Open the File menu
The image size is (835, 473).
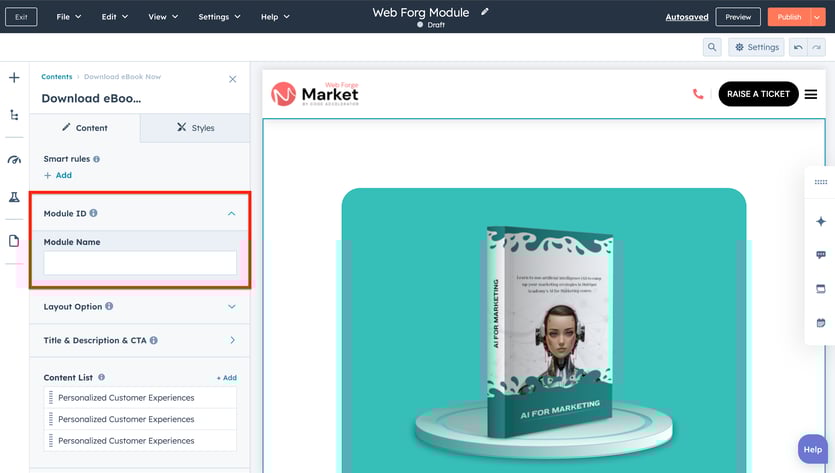point(69,17)
